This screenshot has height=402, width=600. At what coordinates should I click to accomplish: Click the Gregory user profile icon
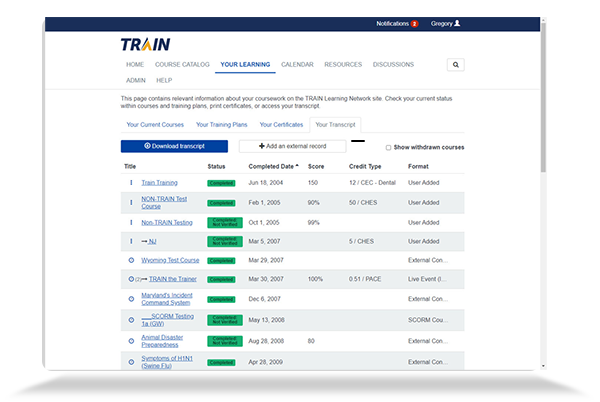(x=457, y=23)
